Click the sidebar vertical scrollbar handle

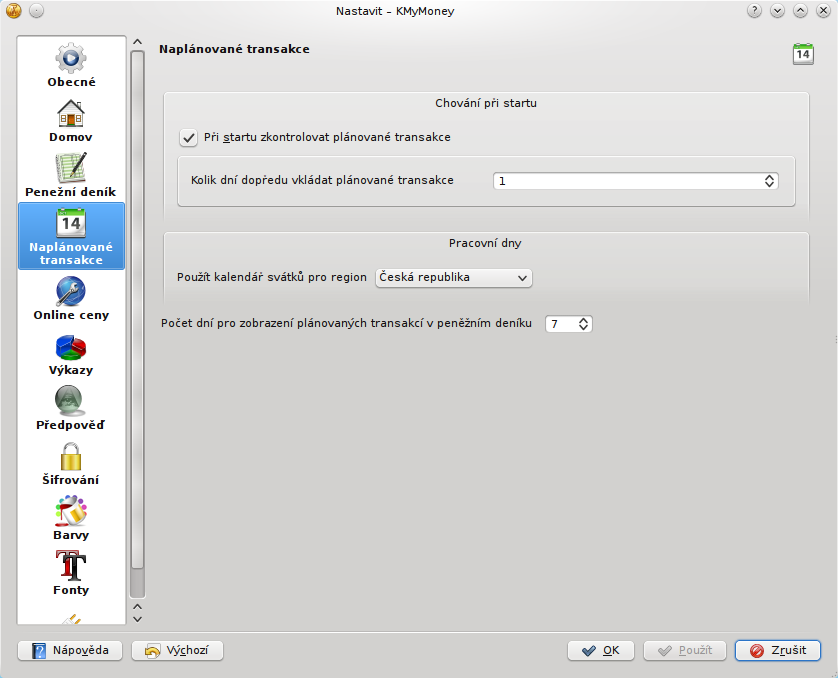click(x=137, y=310)
